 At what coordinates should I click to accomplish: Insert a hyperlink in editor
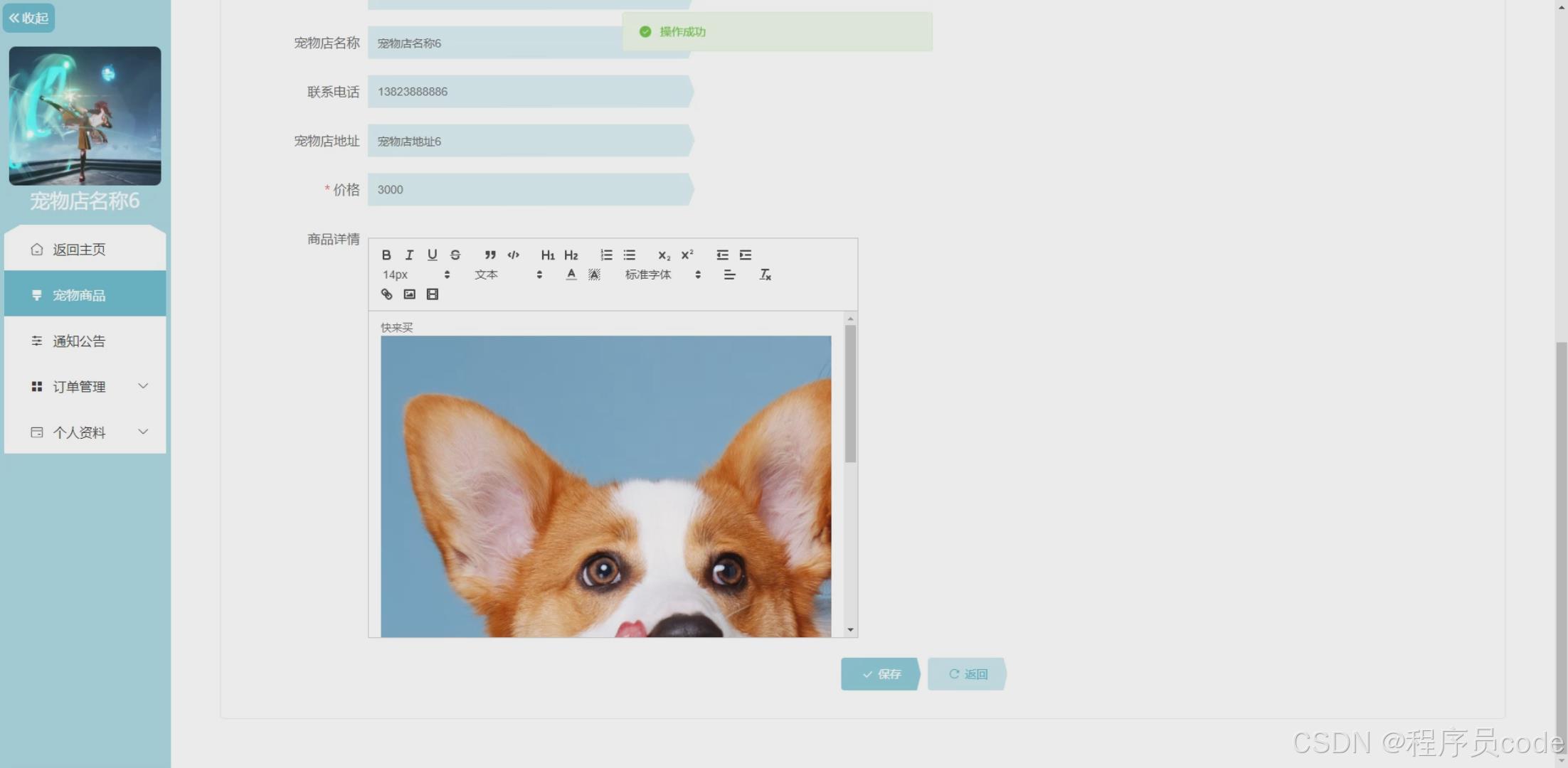pyautogui.click(x=386, y=294)
